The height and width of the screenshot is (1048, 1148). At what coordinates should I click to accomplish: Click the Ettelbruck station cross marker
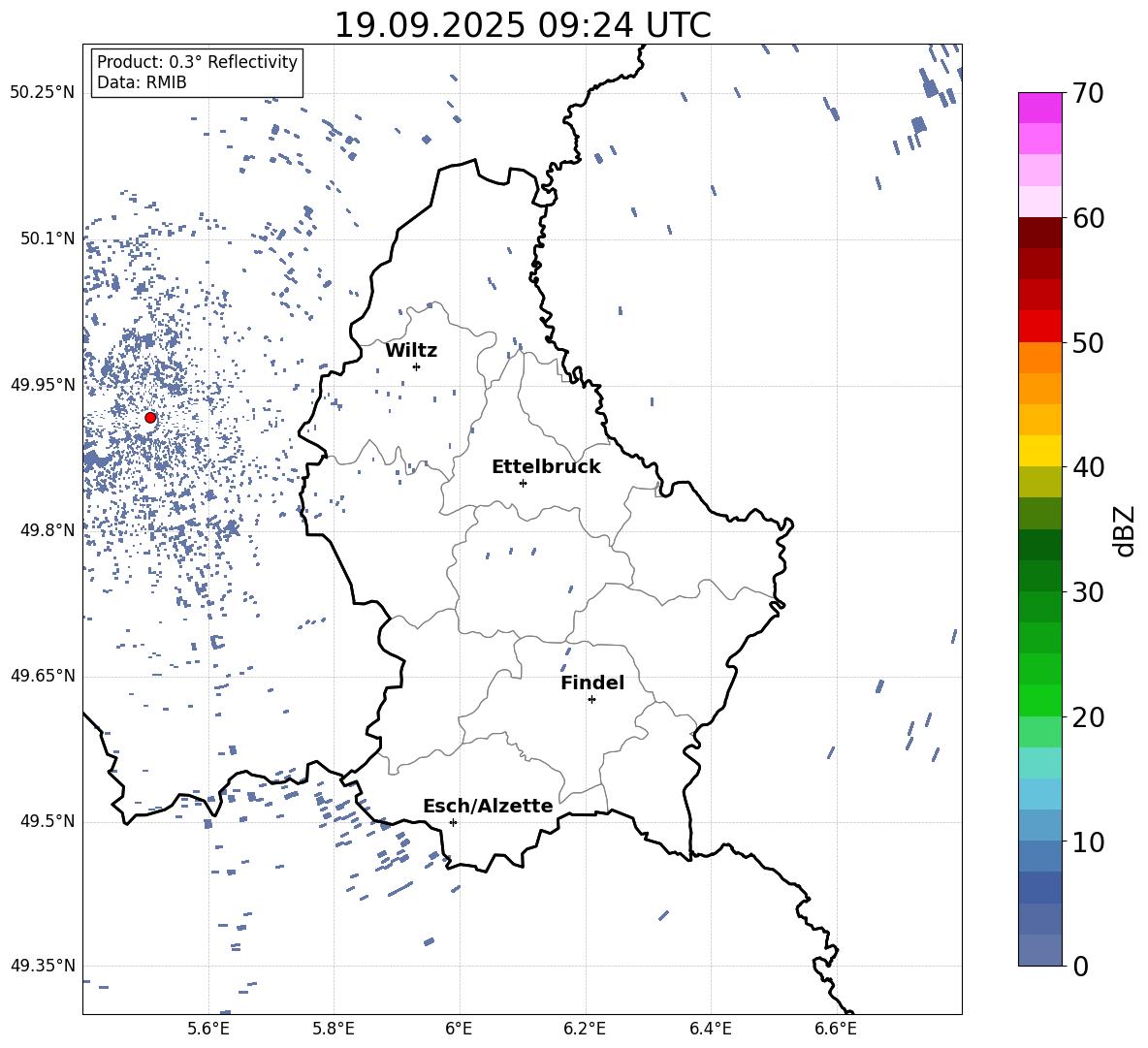(523, 483)
